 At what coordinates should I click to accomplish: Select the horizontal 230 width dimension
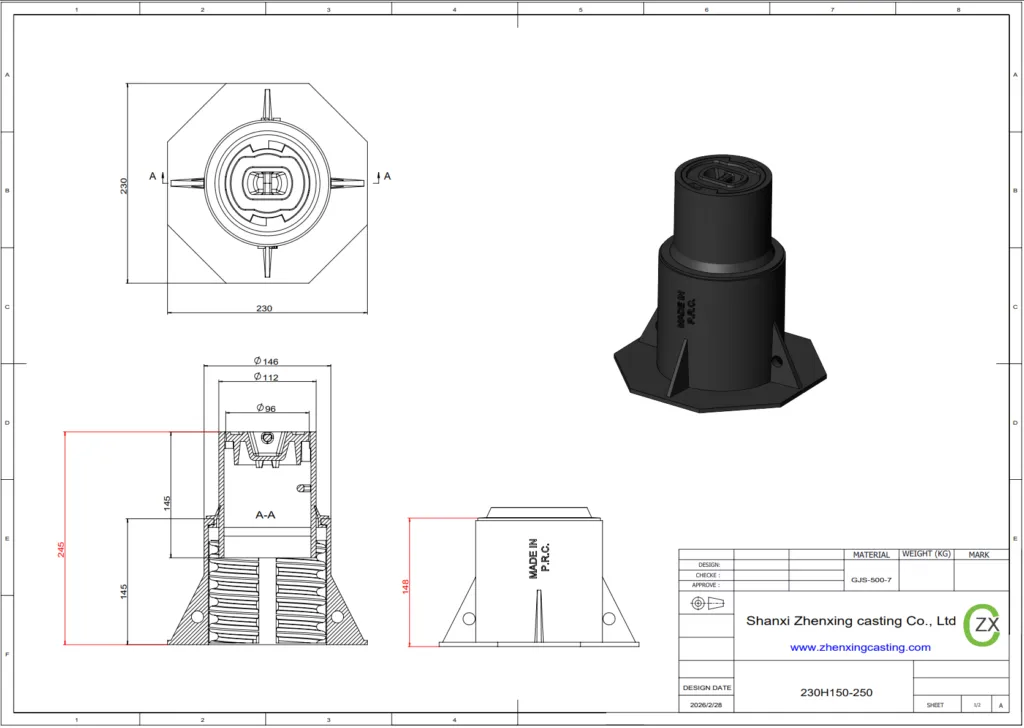pos(264,308)
